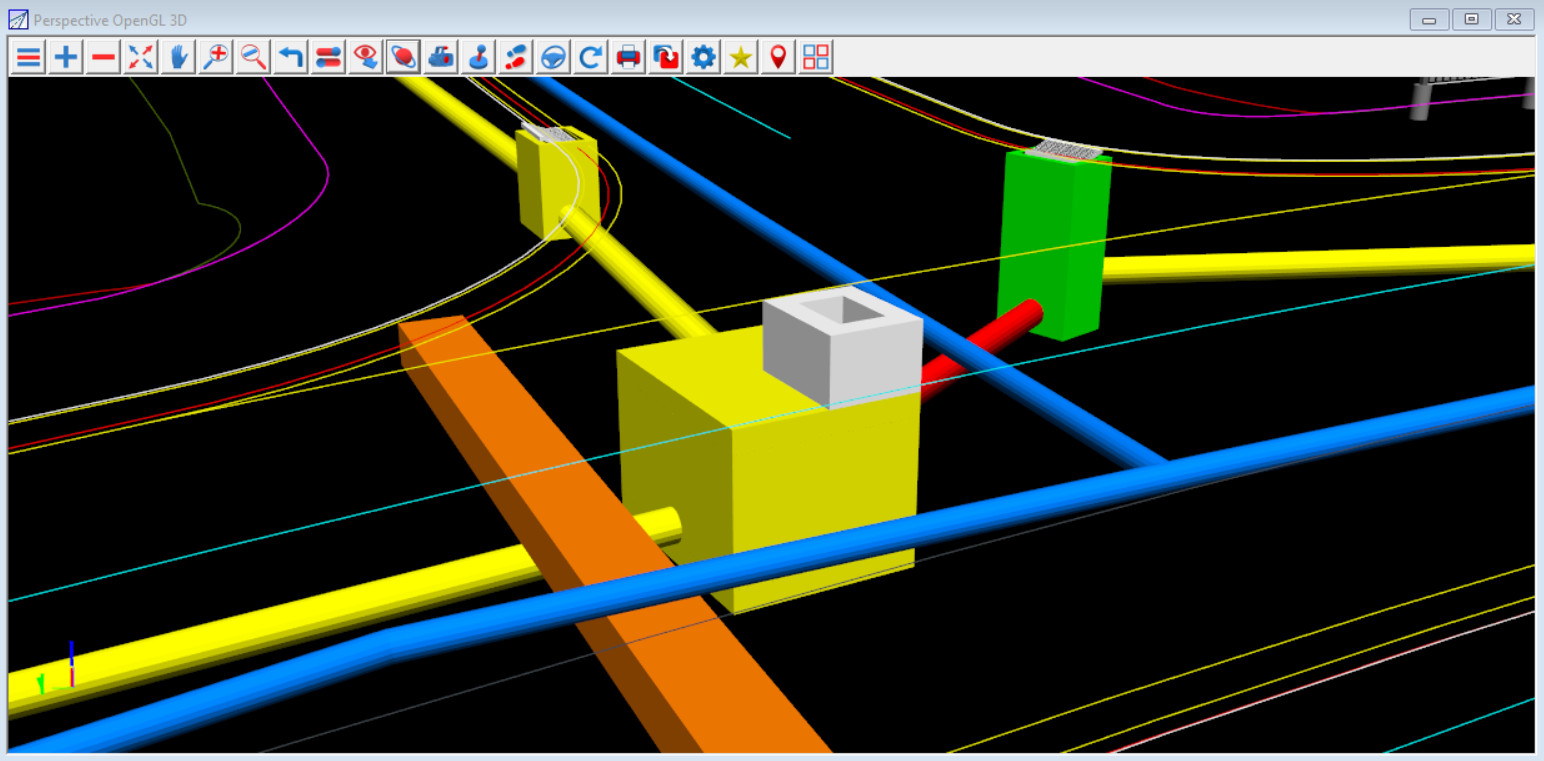The height and width of the screenshot is (761, 1544).
Task: Toggle the orbit sphere tool off
Action: coord(402,57)
